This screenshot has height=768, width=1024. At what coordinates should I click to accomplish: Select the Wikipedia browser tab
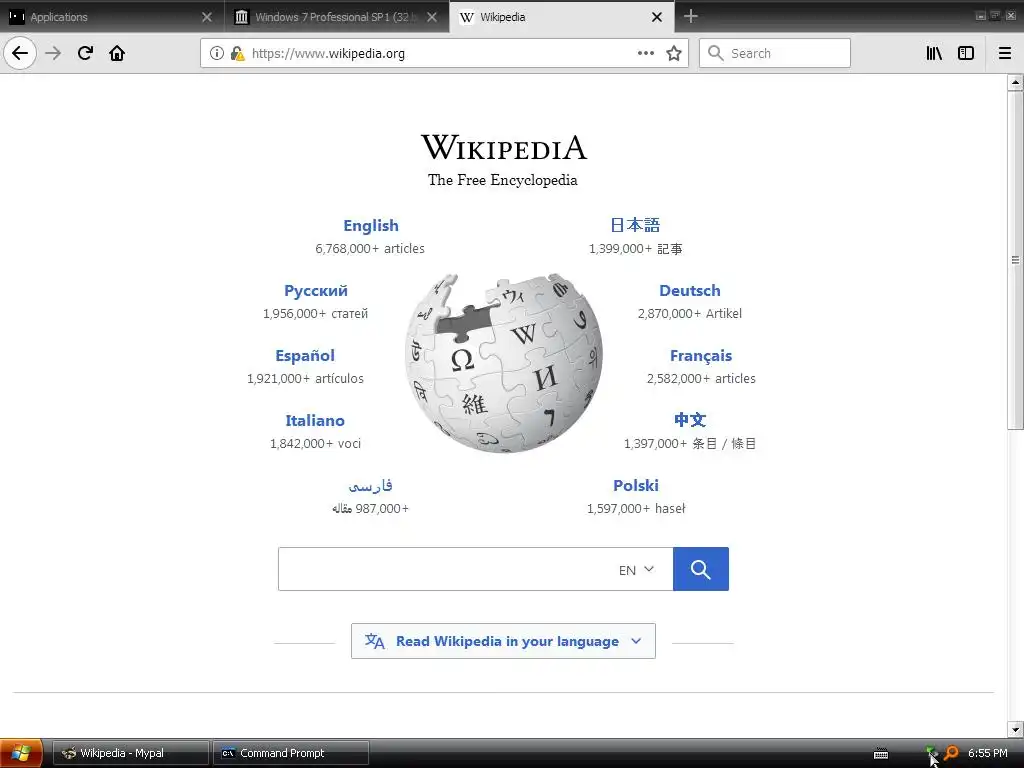(x=562, y=17)
